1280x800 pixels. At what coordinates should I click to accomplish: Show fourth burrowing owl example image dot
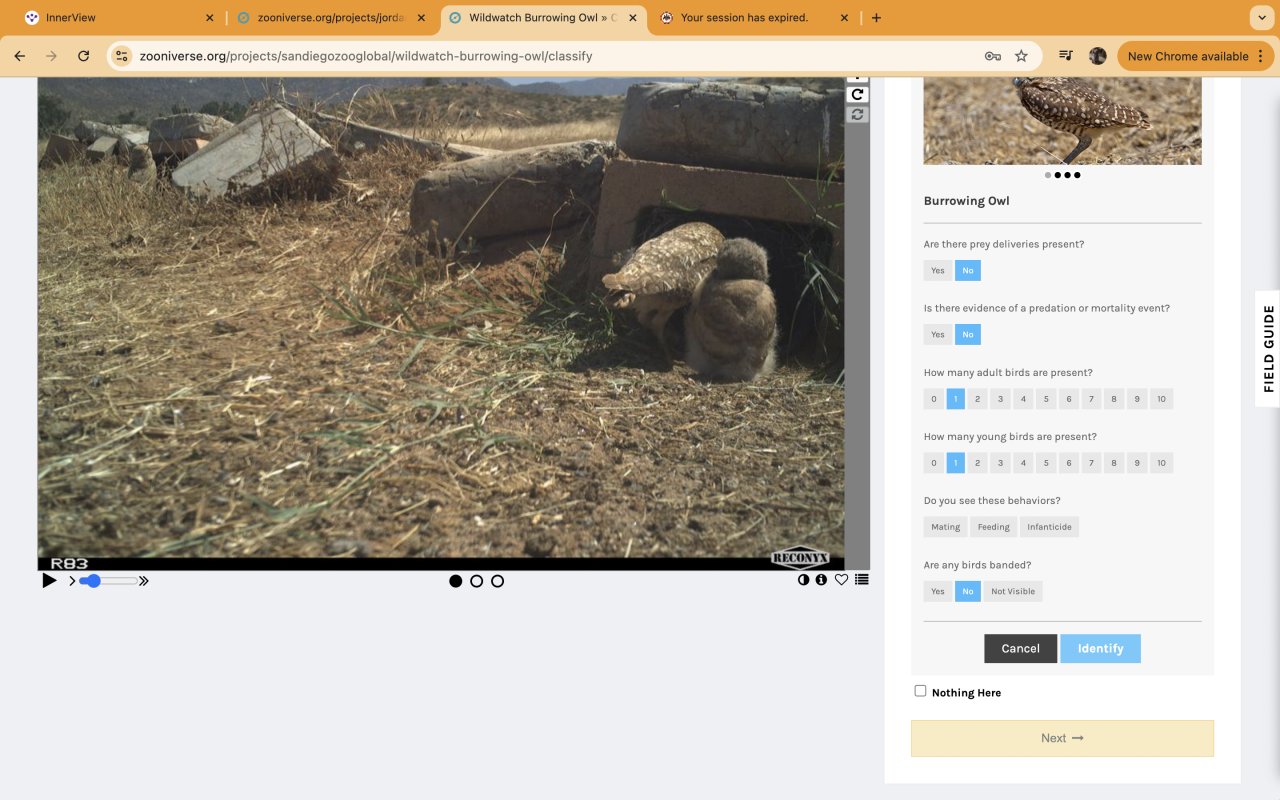click(x=1077, y=175)
